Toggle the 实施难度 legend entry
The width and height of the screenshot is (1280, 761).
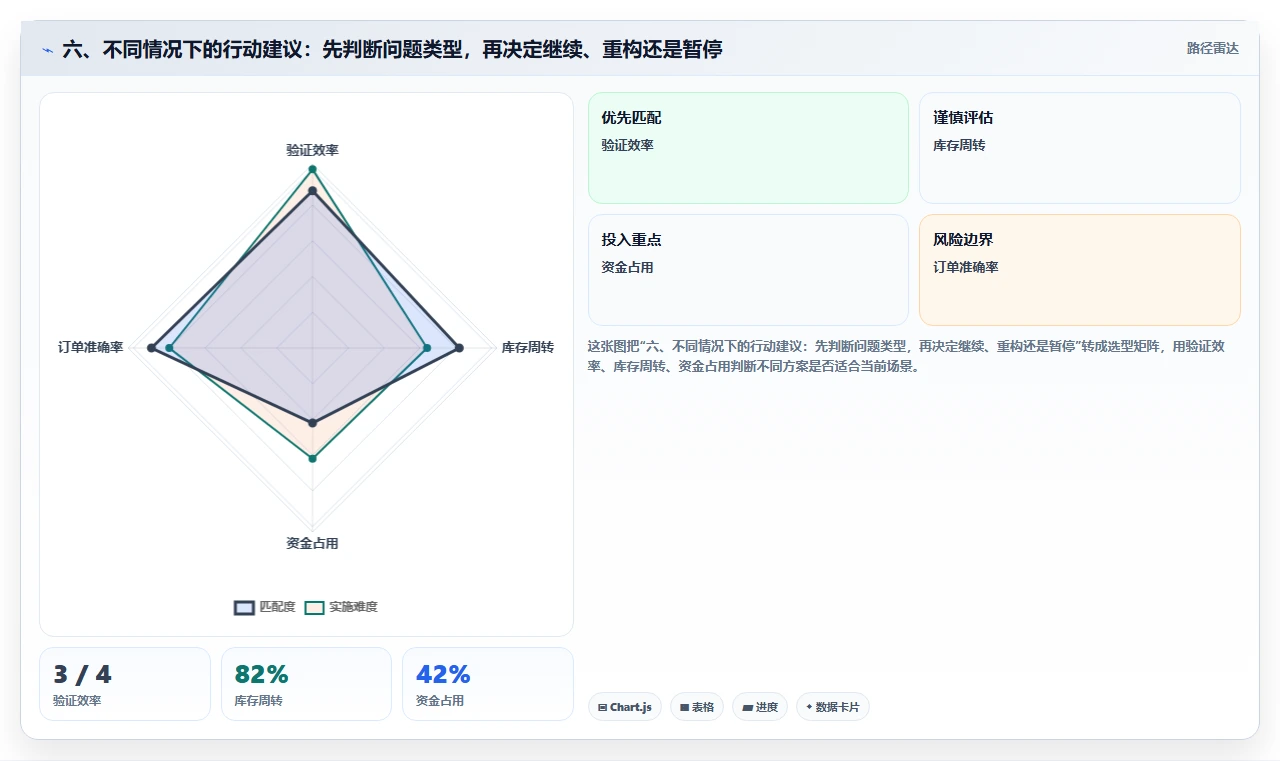pos(341,607)
